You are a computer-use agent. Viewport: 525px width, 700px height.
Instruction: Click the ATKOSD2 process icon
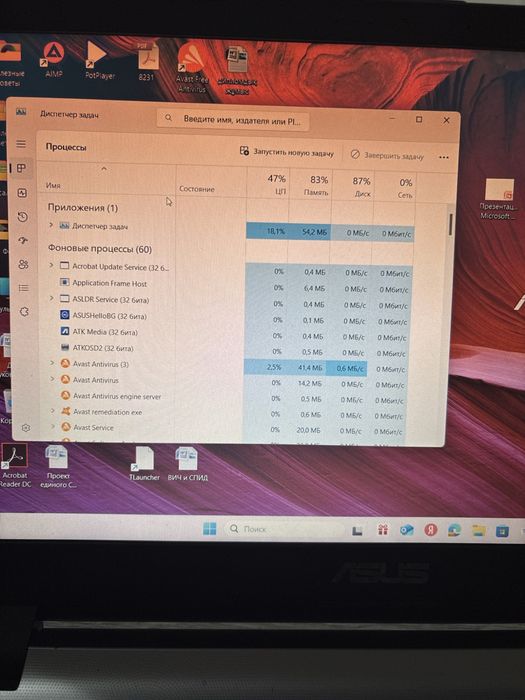point(65,347)
